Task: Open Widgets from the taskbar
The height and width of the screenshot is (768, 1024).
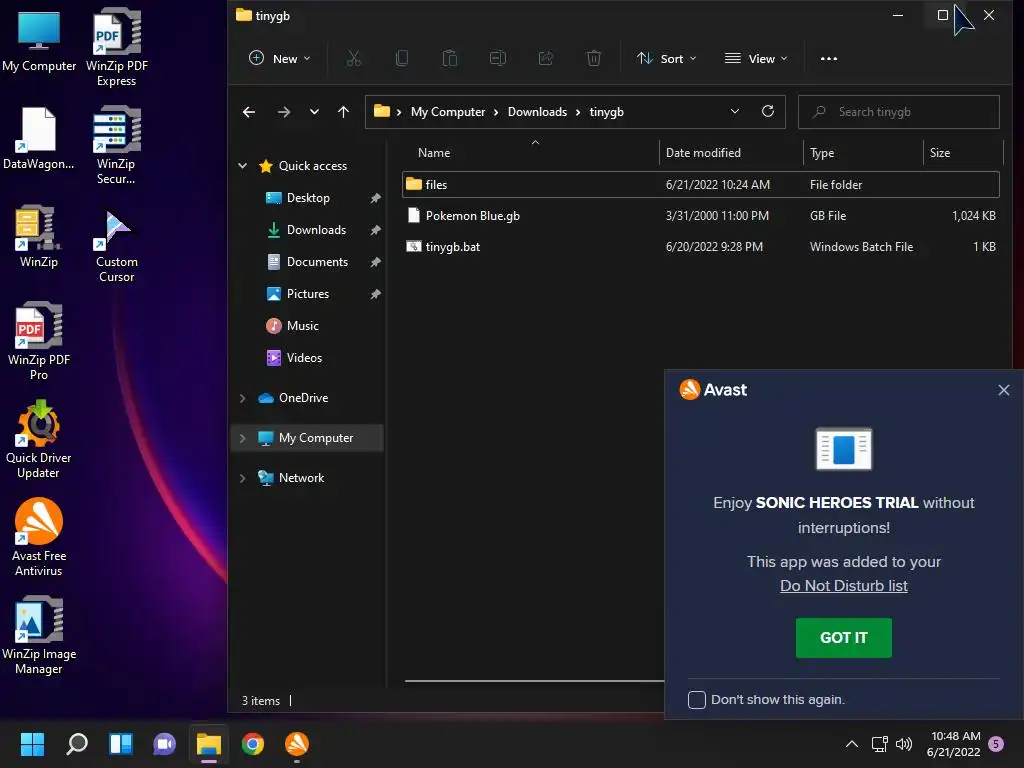Action: [121, 744]
